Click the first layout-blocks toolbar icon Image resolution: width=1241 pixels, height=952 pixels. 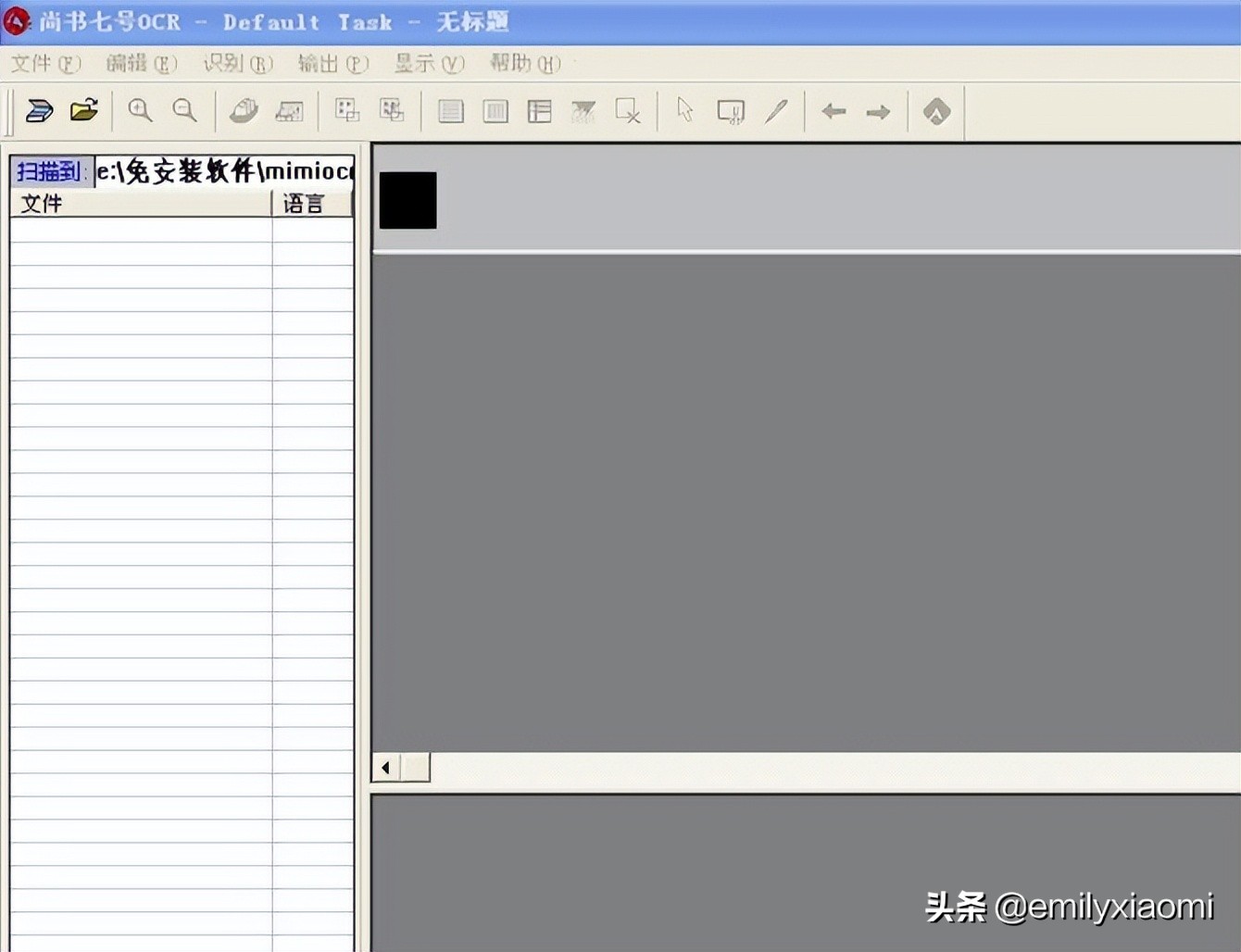(x=347, y=111)
